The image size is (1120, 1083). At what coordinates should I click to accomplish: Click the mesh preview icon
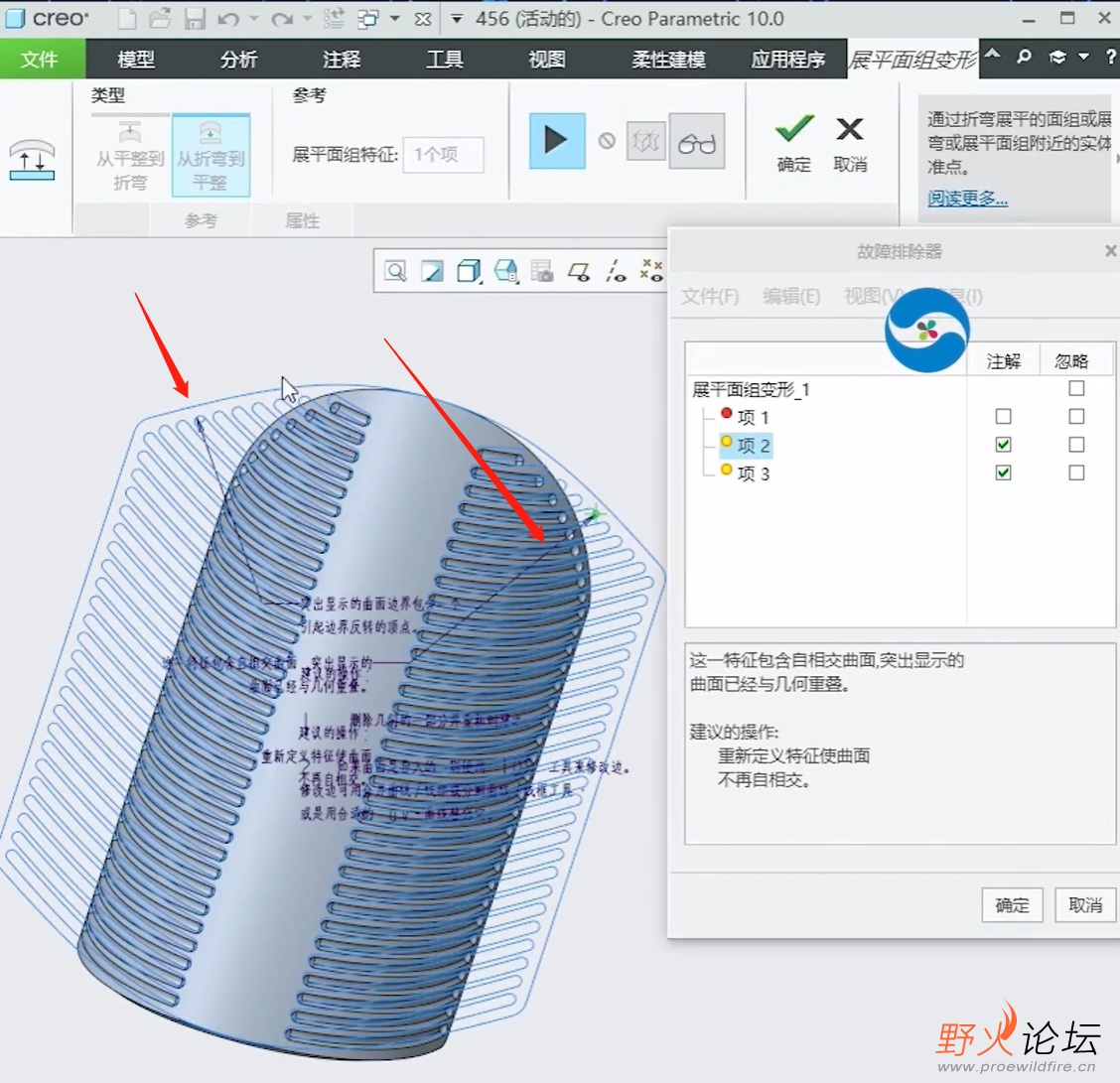[x=645, y=141]
